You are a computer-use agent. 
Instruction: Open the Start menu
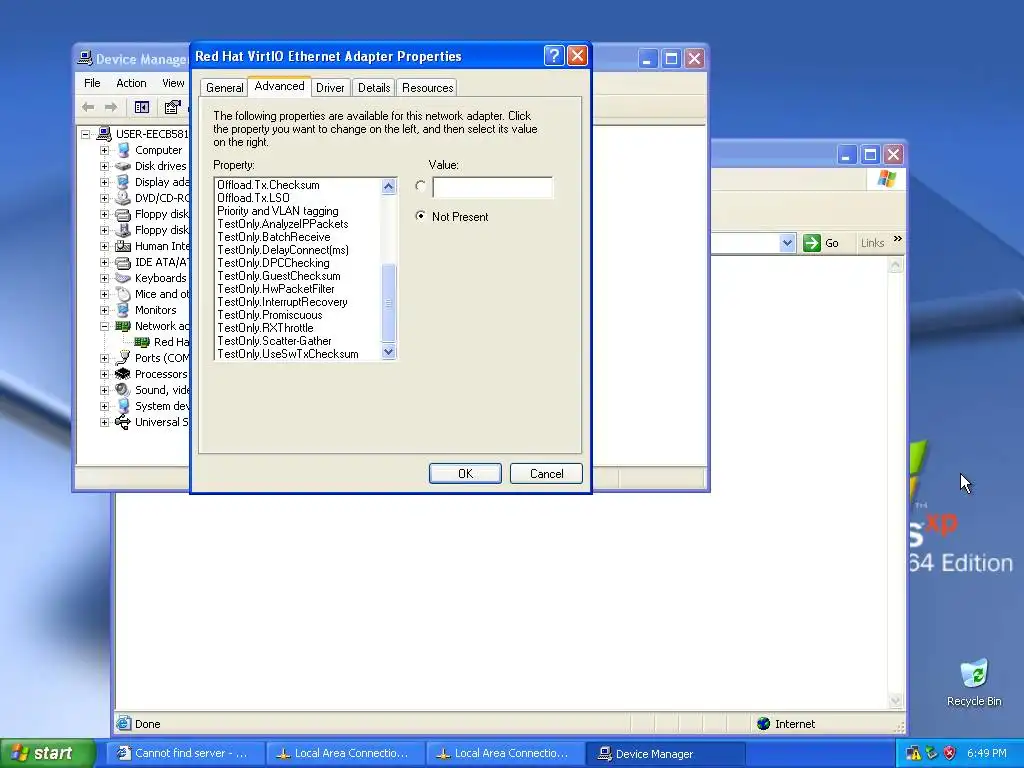[47, 753]
